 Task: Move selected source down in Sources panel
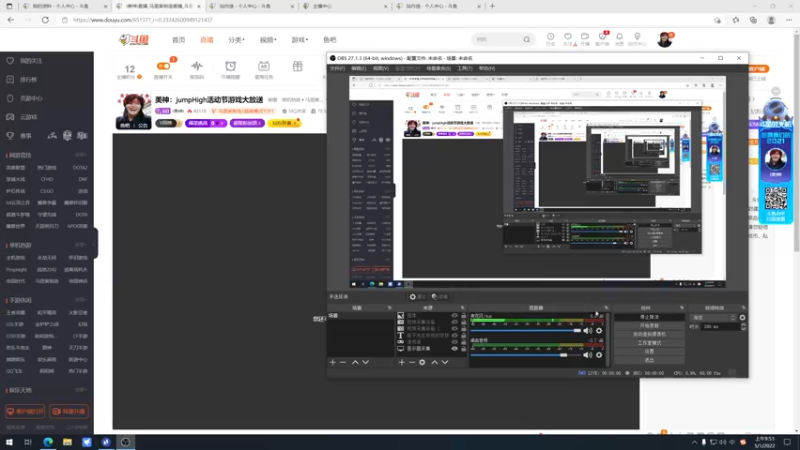point(445,362)
